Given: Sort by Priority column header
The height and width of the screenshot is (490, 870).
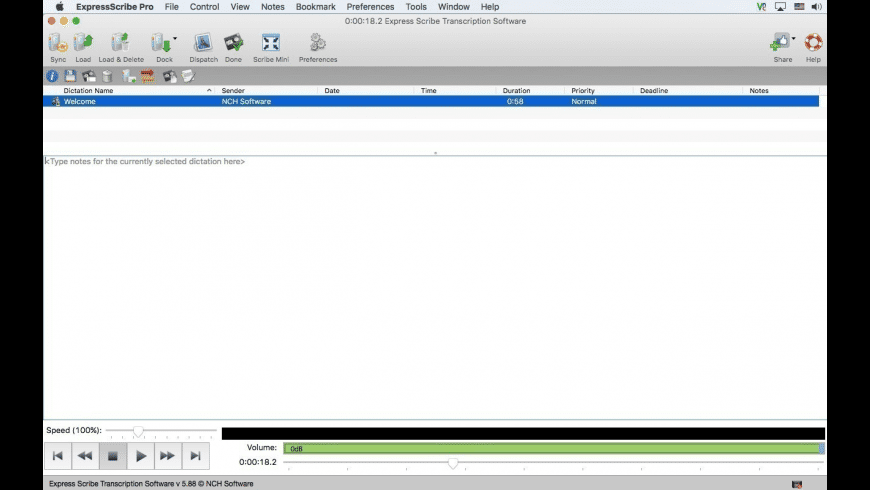Looking at the screenshot, I should (x=583, y=90).
